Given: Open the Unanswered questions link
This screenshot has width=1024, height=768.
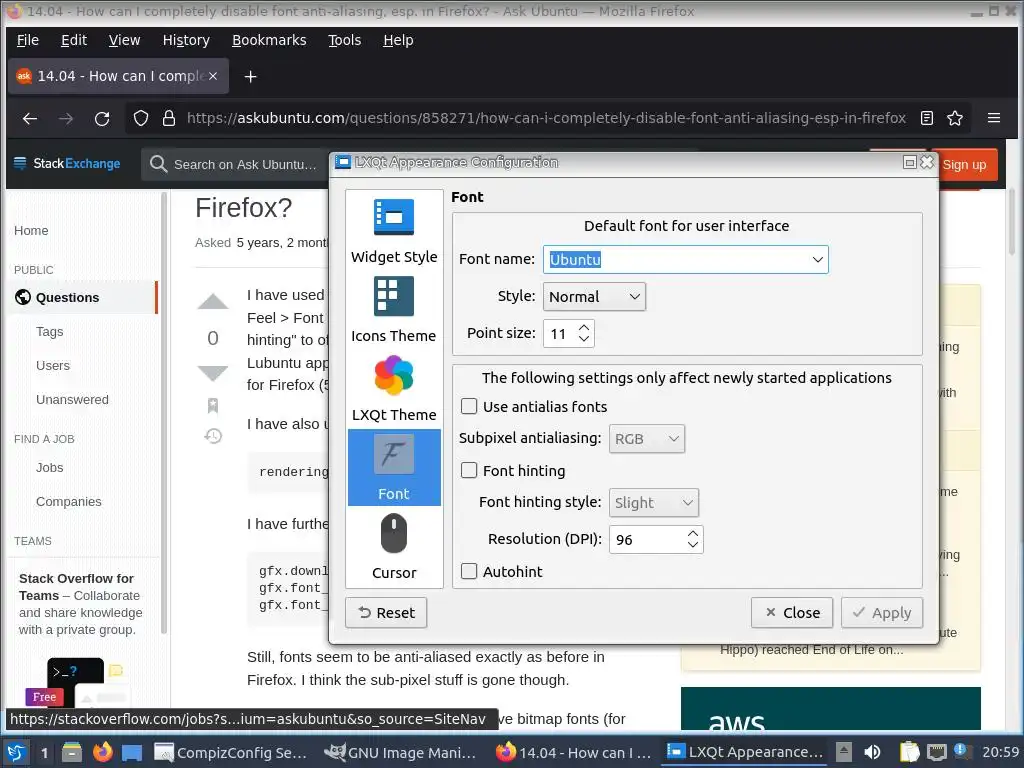Looking at the screenshot, I should (x=72, y=400).
